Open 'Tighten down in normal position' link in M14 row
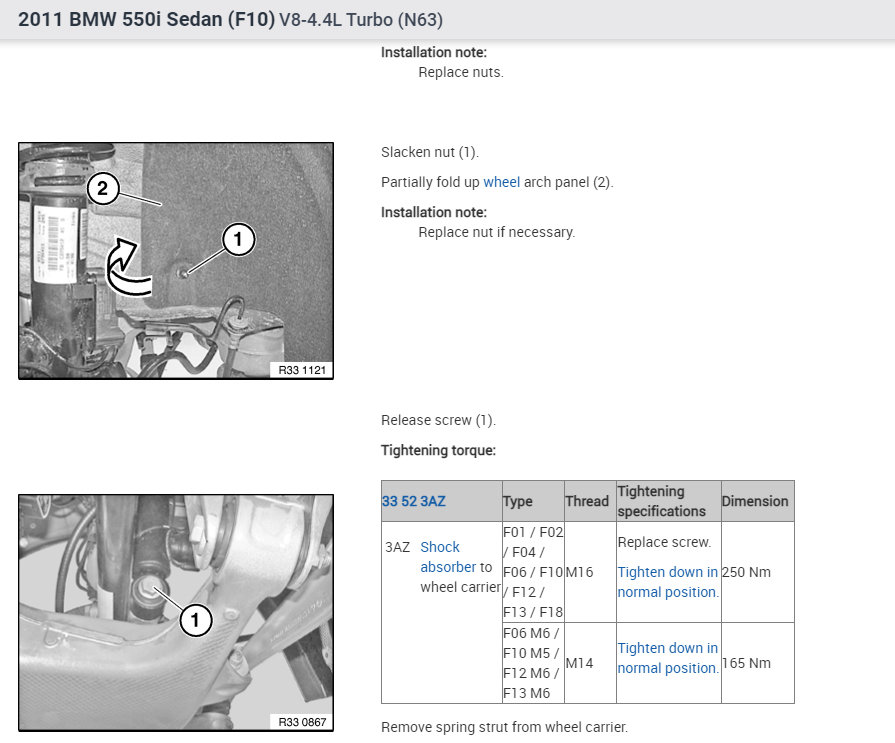 pyautogui.click(x=668, y=658)
